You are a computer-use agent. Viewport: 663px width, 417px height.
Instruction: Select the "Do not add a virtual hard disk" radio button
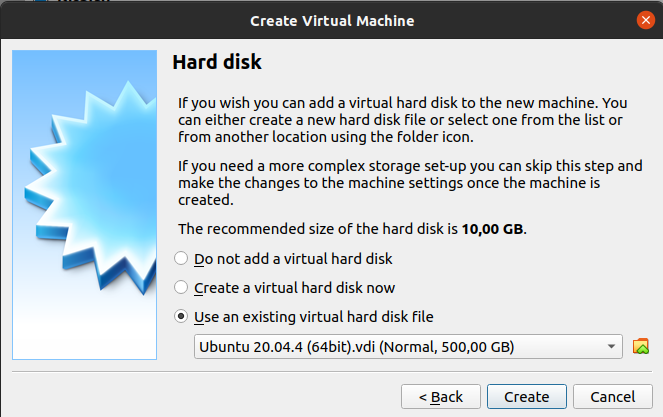click(x=181, y=258)
